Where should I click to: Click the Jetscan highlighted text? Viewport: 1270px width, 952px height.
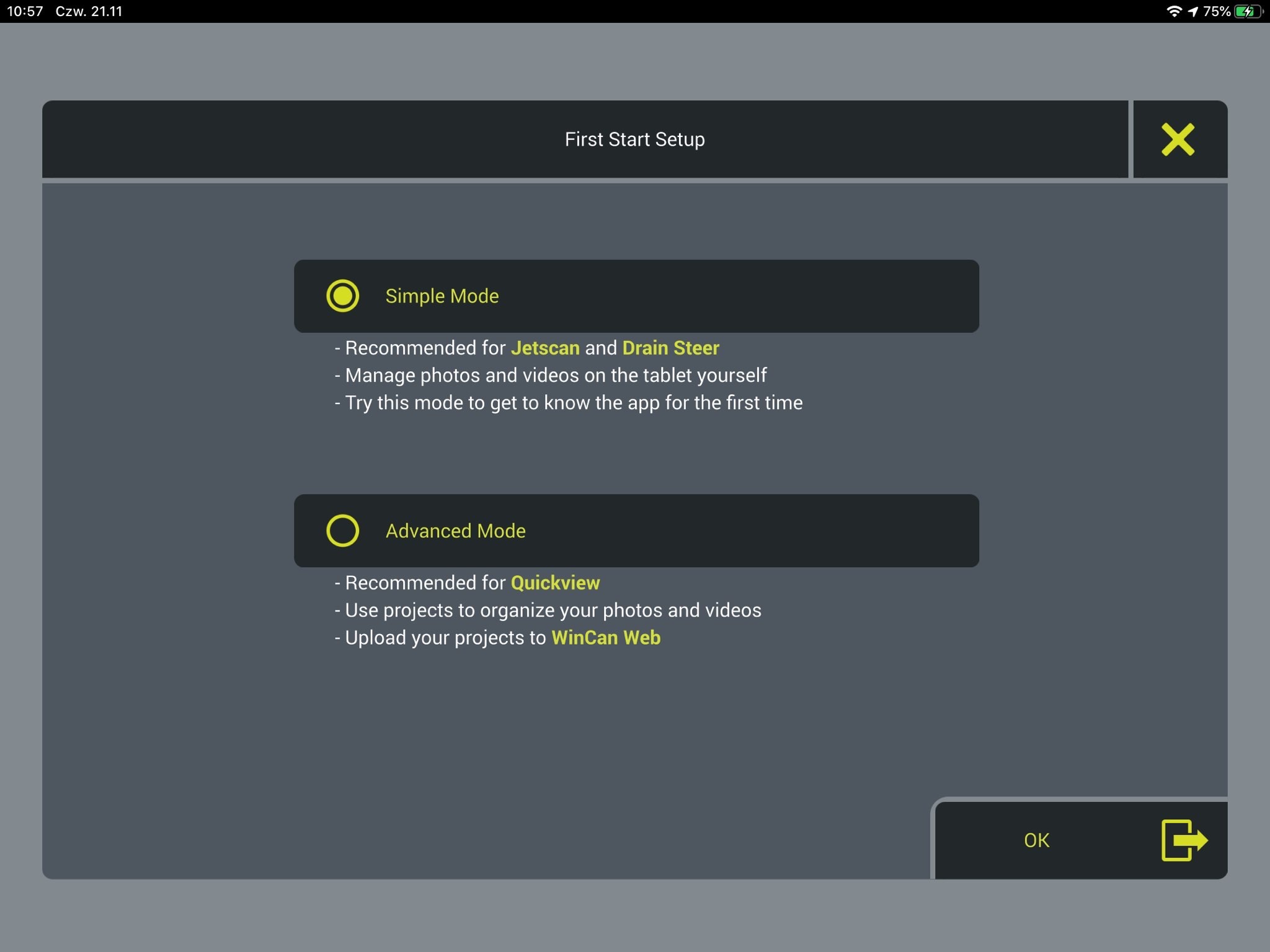(x=545, y=348)
